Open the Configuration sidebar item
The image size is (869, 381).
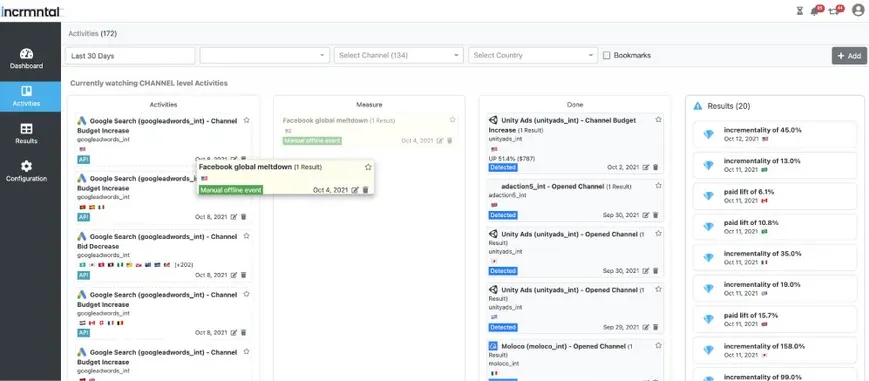(x=26, y=172)
